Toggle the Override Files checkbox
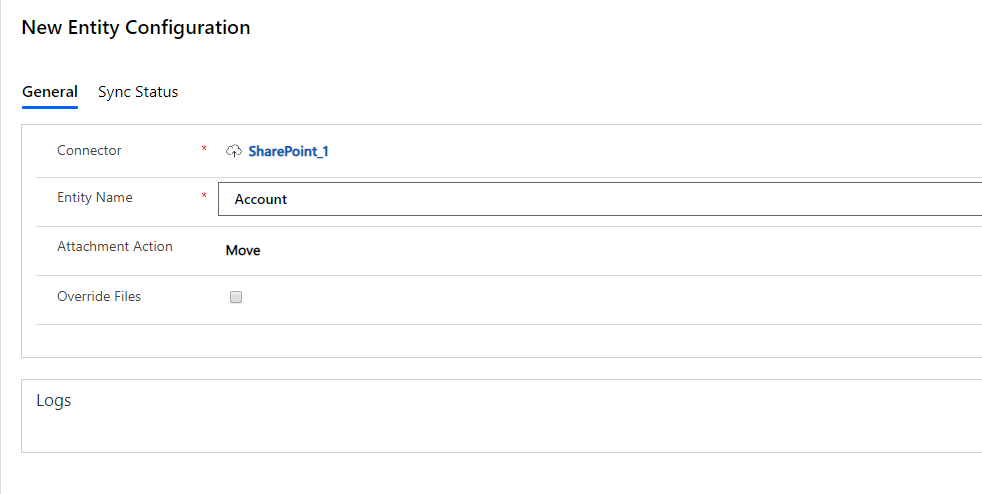The height and width of the screenshot is (494, 982). (x=235, y=297)
